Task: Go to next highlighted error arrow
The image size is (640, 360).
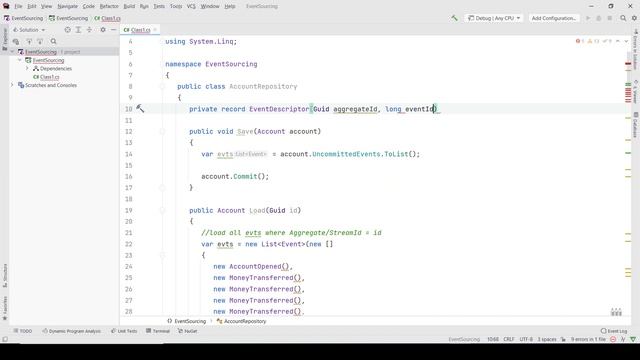Action: click(626, 41)
